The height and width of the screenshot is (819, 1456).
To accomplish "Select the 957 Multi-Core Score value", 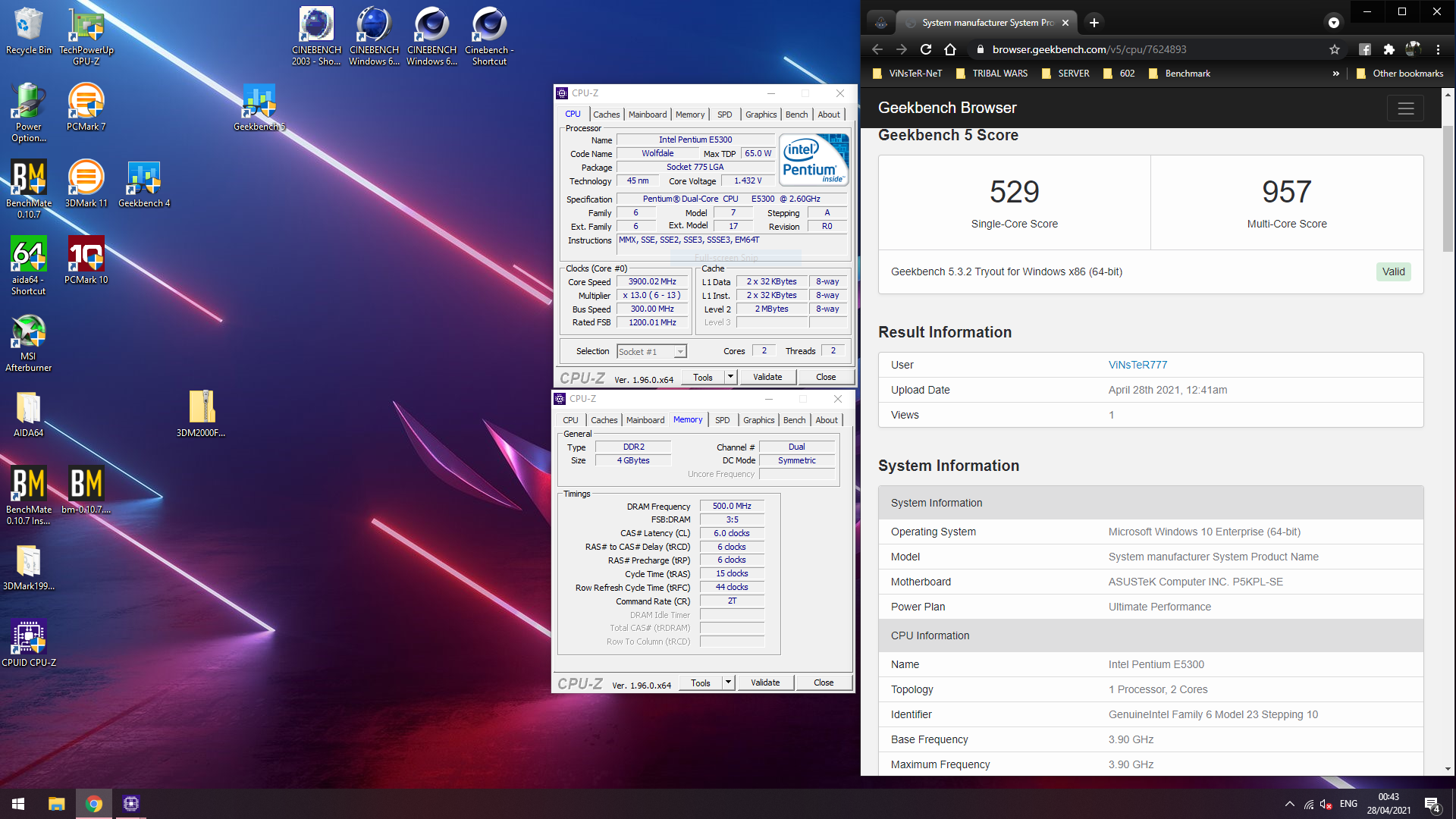I will [x=1286, y=192].
